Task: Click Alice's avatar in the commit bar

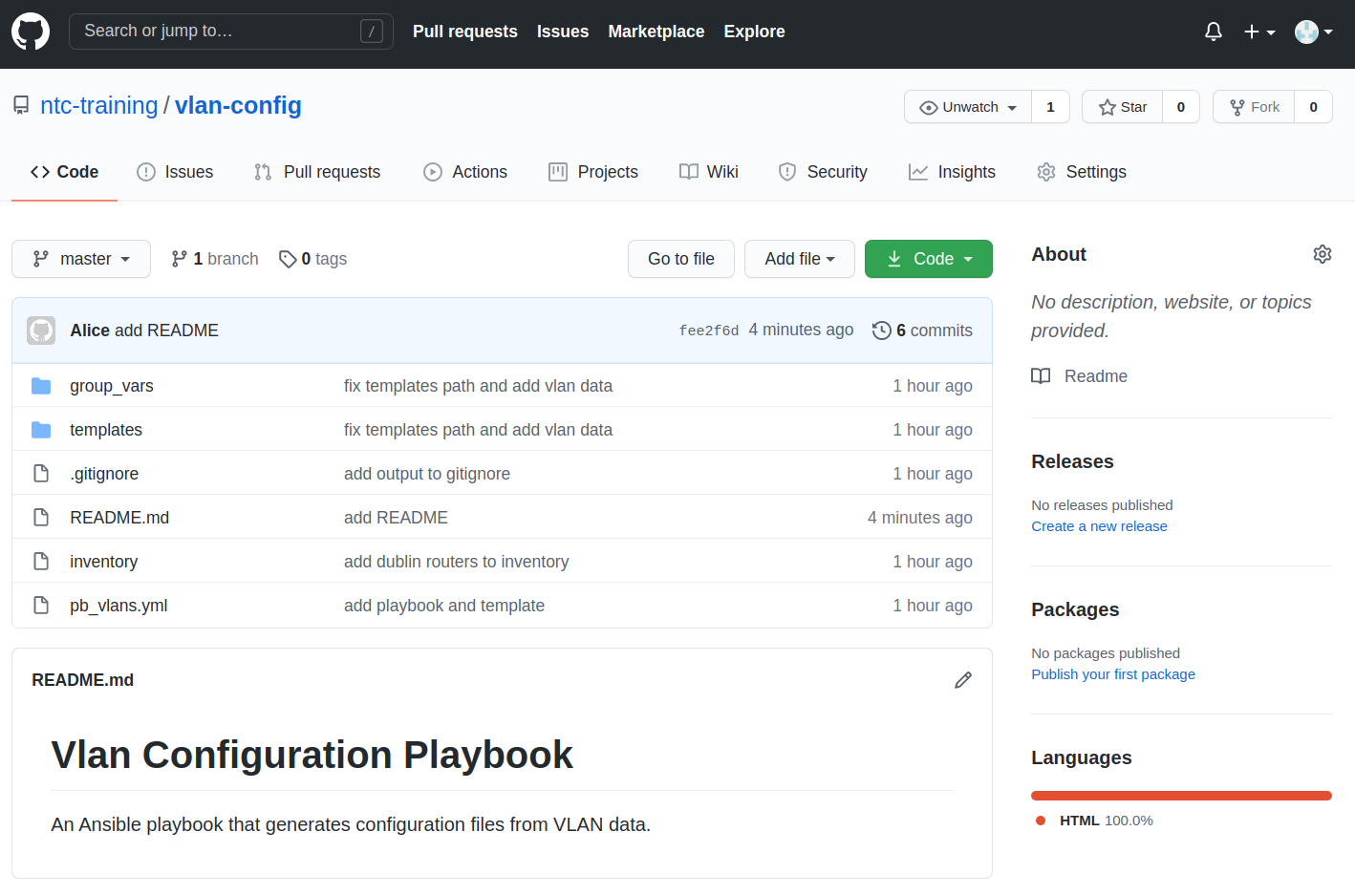Action: tap(41, 331)
